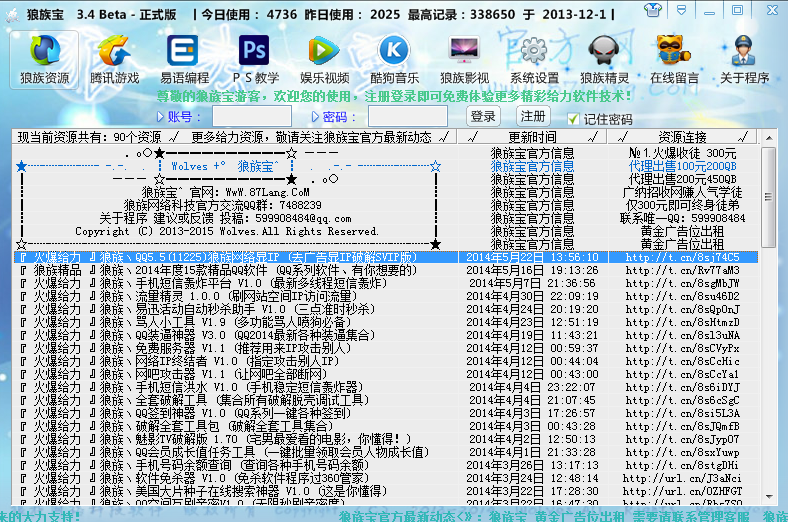Click the 联系唯一QQ: 599908484 entry

[x=682, y=219]
